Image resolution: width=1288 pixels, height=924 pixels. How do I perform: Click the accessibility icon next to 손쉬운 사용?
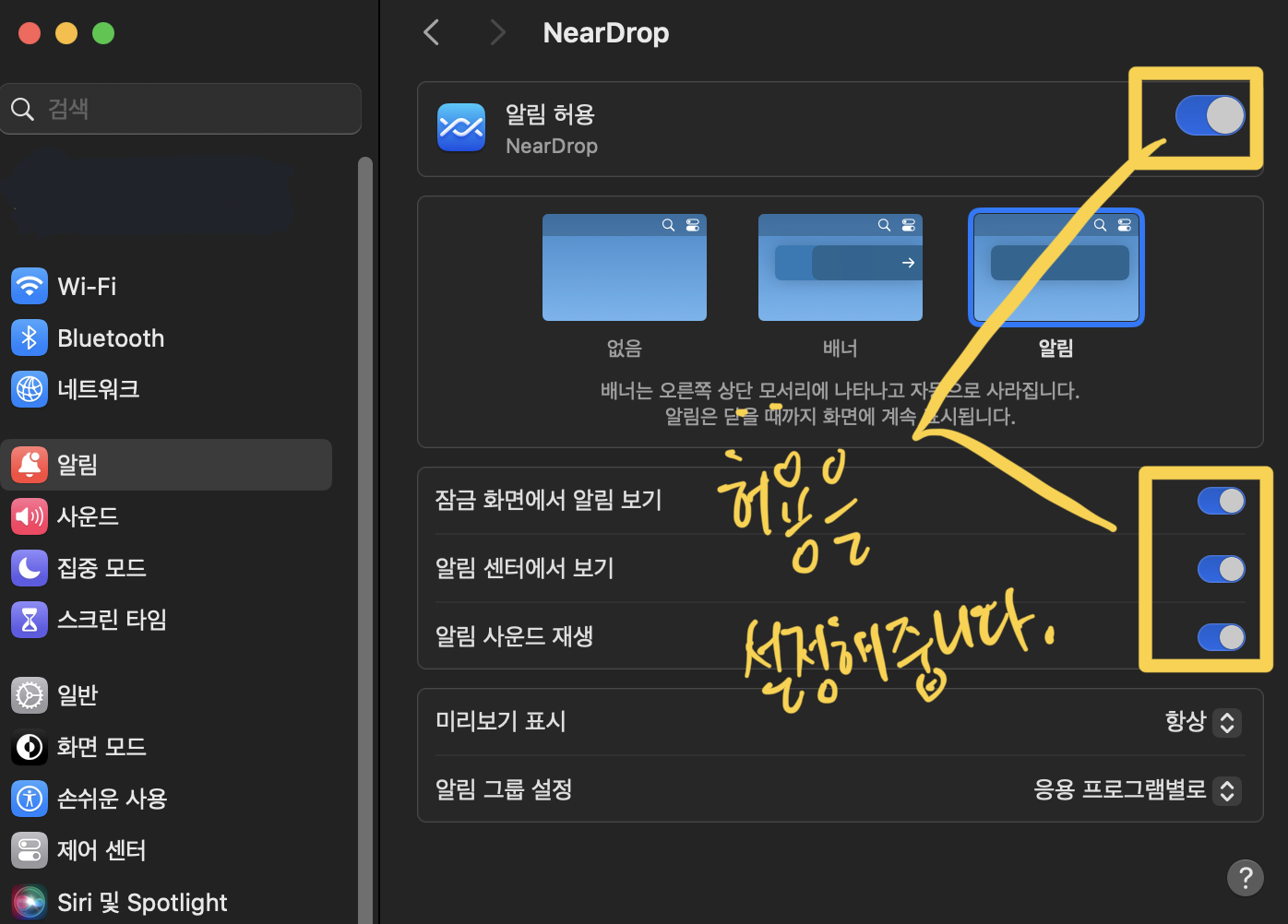click(30, 799)
